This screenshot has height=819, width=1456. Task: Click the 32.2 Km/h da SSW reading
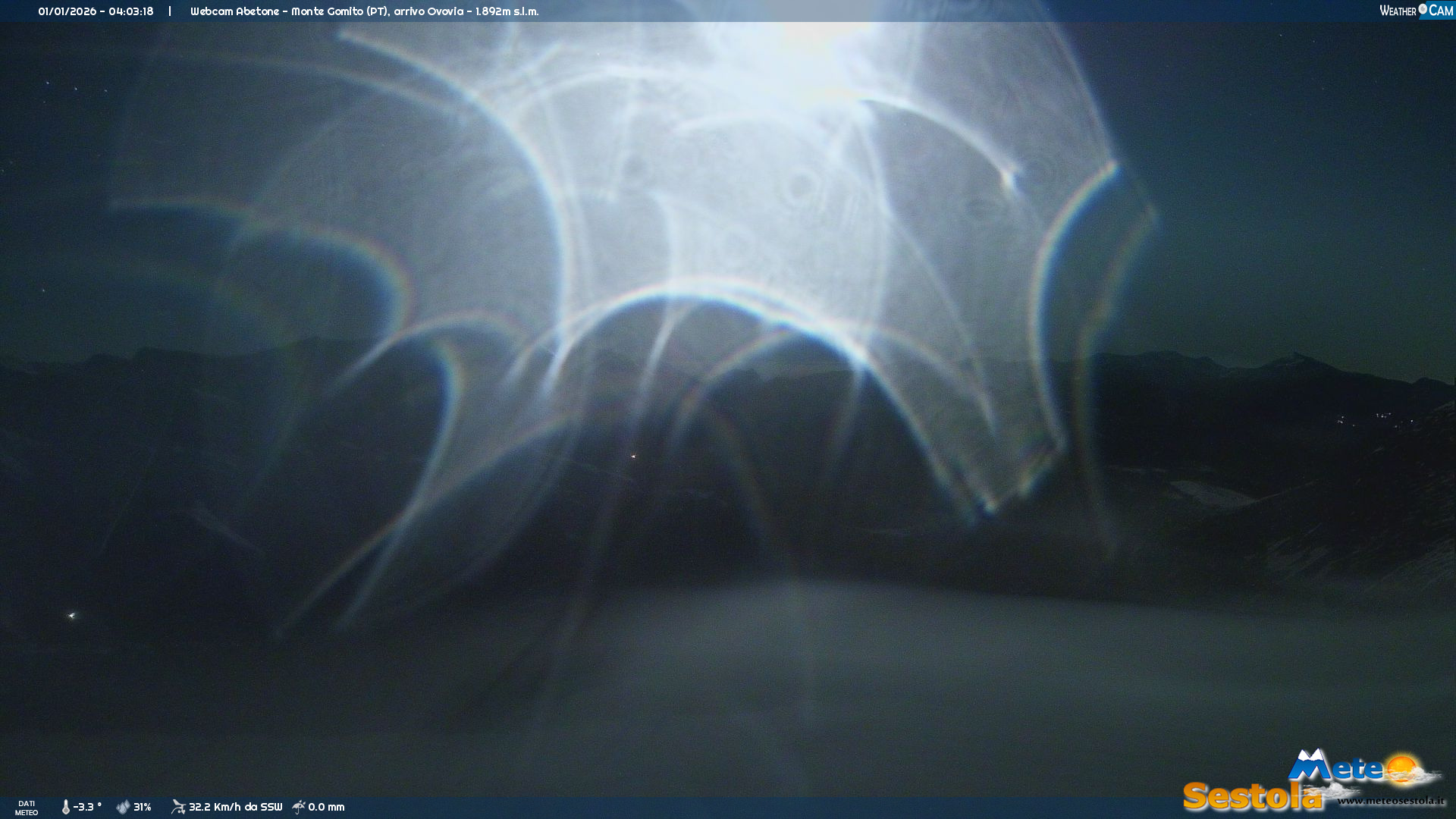[x=235, y=807]
